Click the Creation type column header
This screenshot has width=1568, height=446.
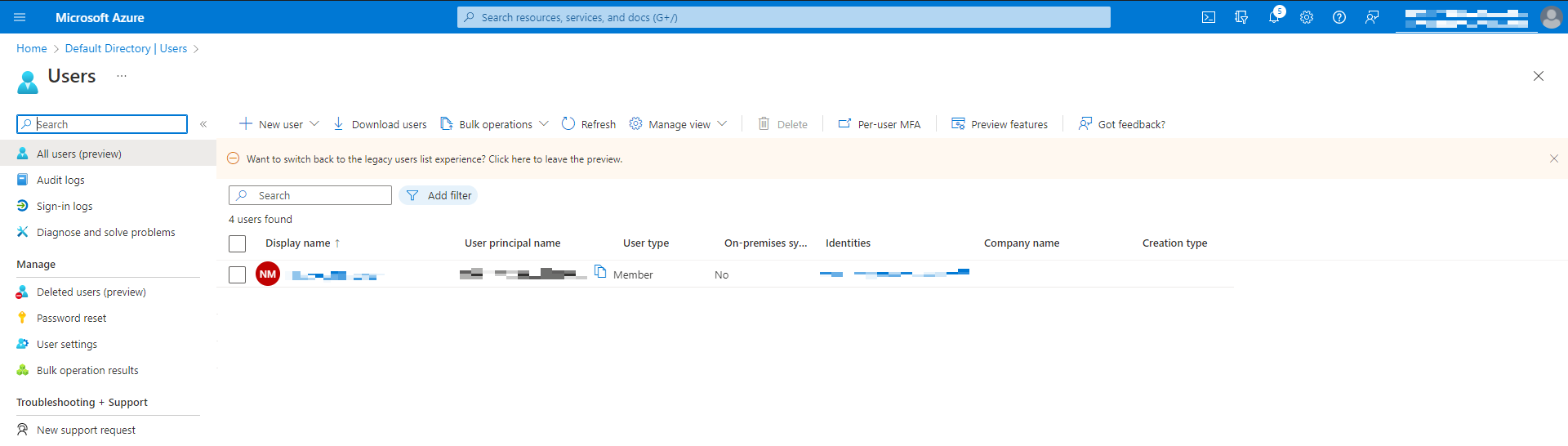click(1174, 243)
